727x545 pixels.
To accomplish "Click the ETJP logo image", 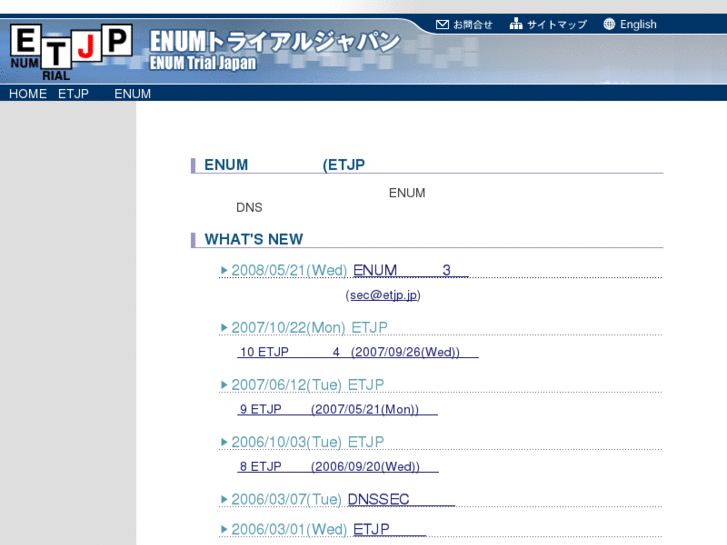I will click(x=71, y=52).
